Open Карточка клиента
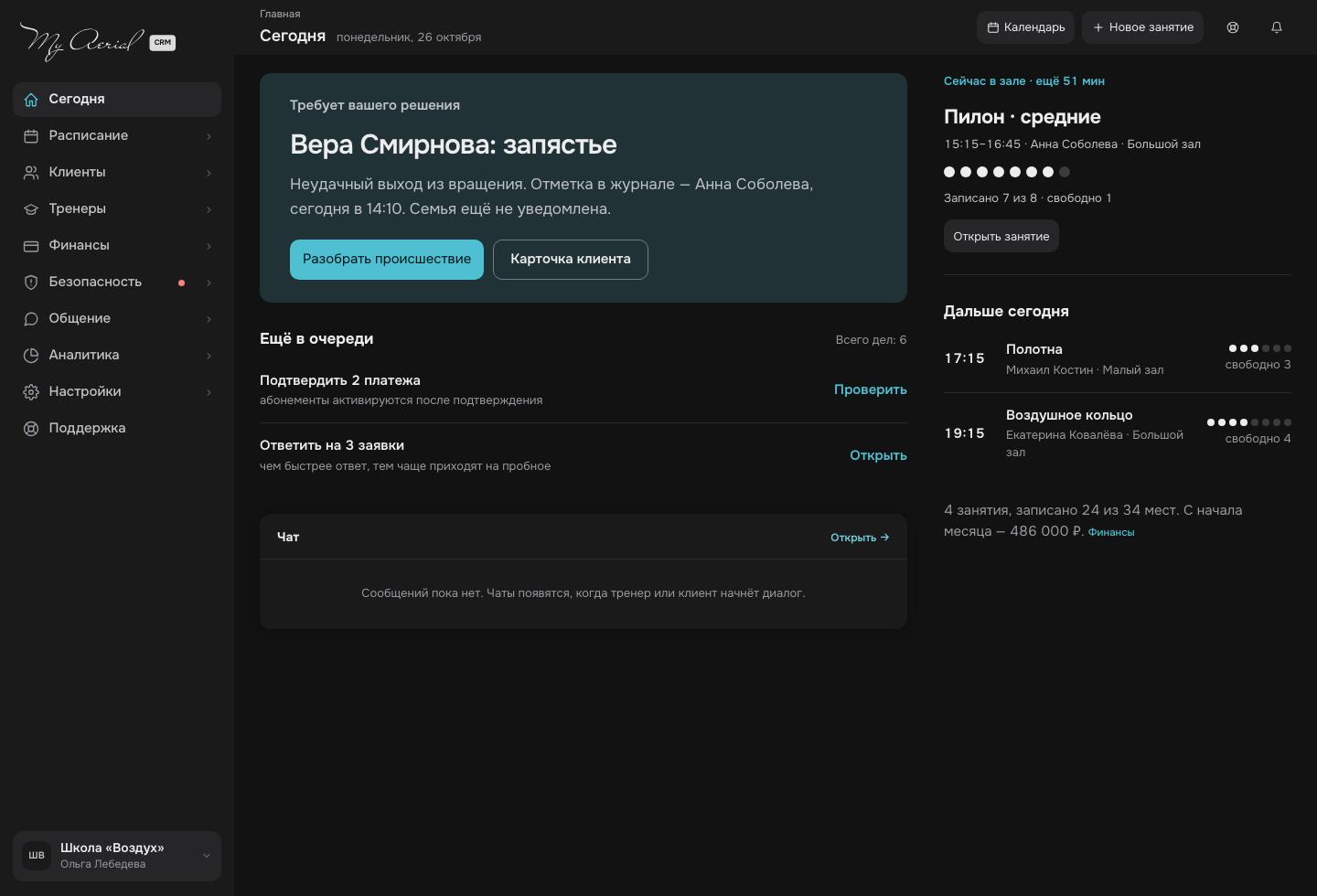The image size is (1317, 896). pyautogui.click(x=571, y=260)
